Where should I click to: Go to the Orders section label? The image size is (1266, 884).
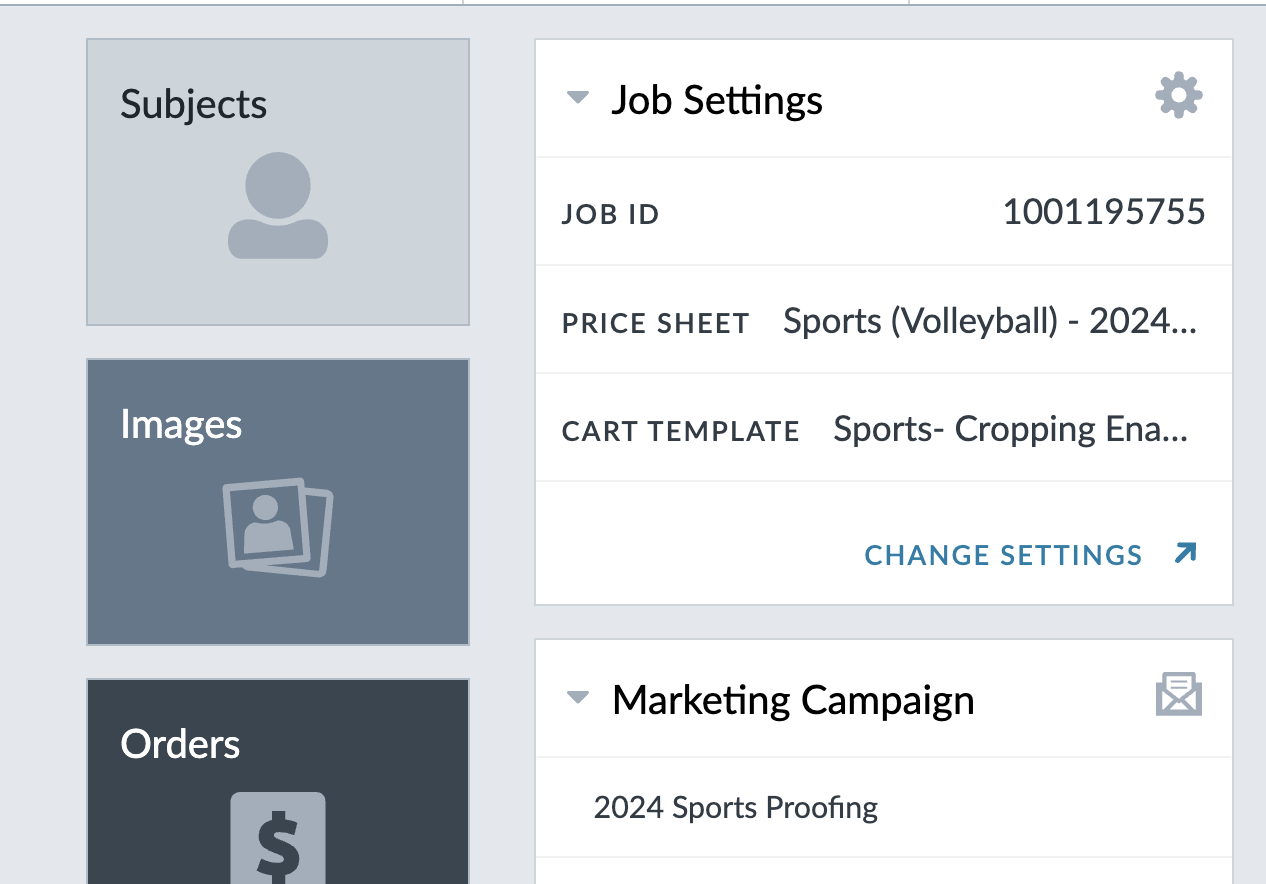181,744
